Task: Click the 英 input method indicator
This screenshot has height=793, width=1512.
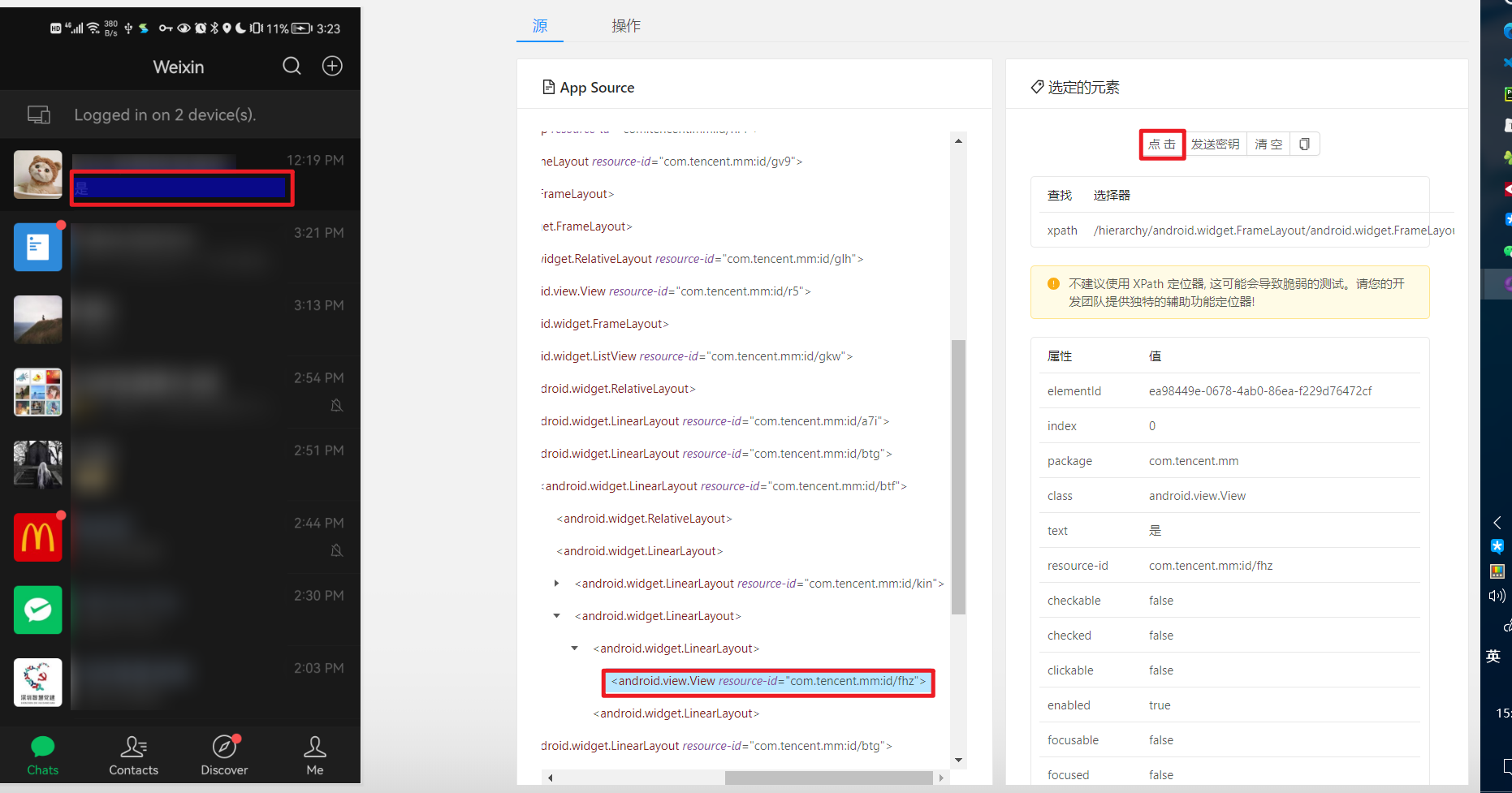Action: tap(1493, 656)
